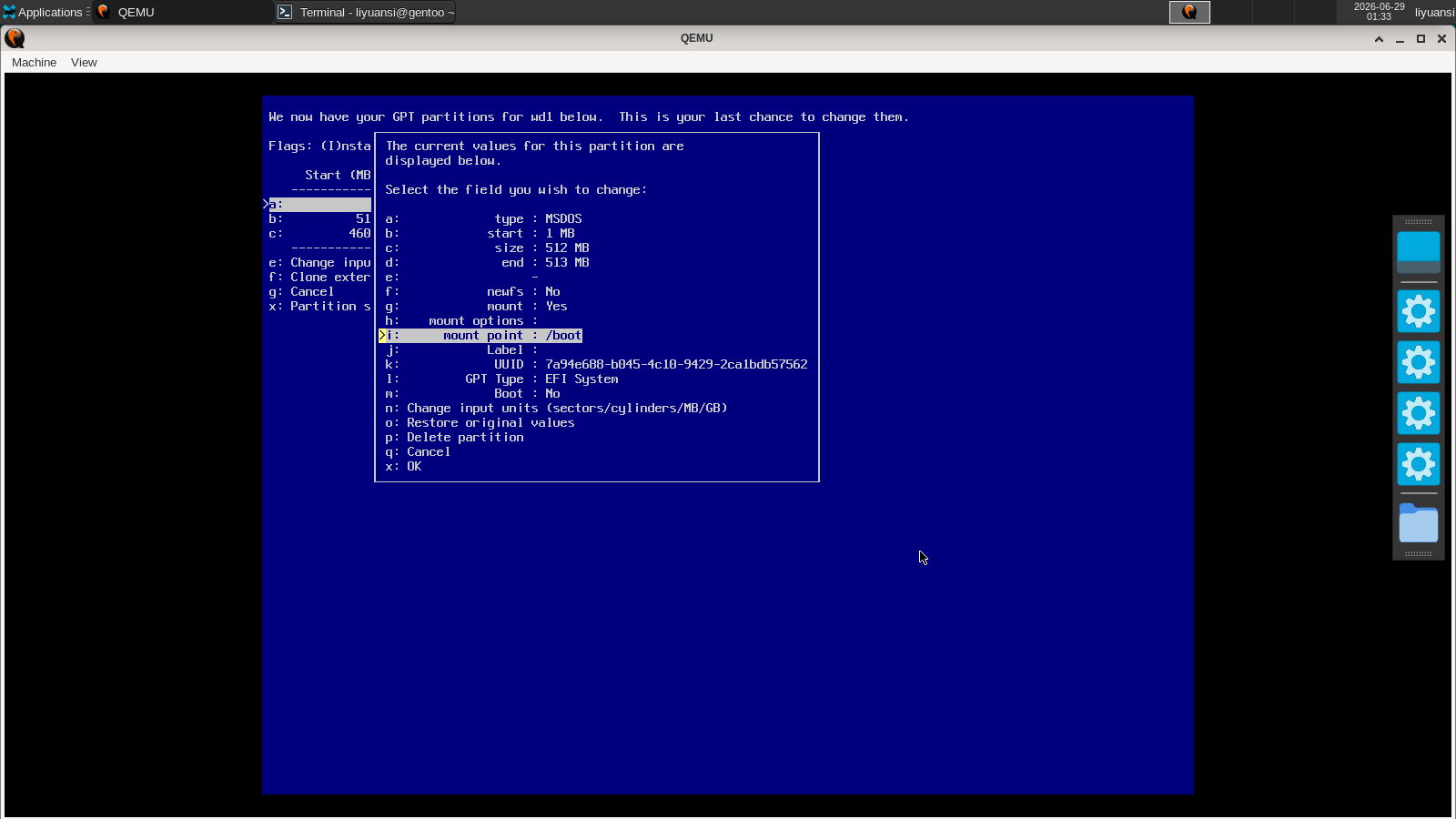Select the 'mount point : /boot' row
The width and height of the screenshot is (1456, 819).
pyautogui.click(x=480, y=336)
